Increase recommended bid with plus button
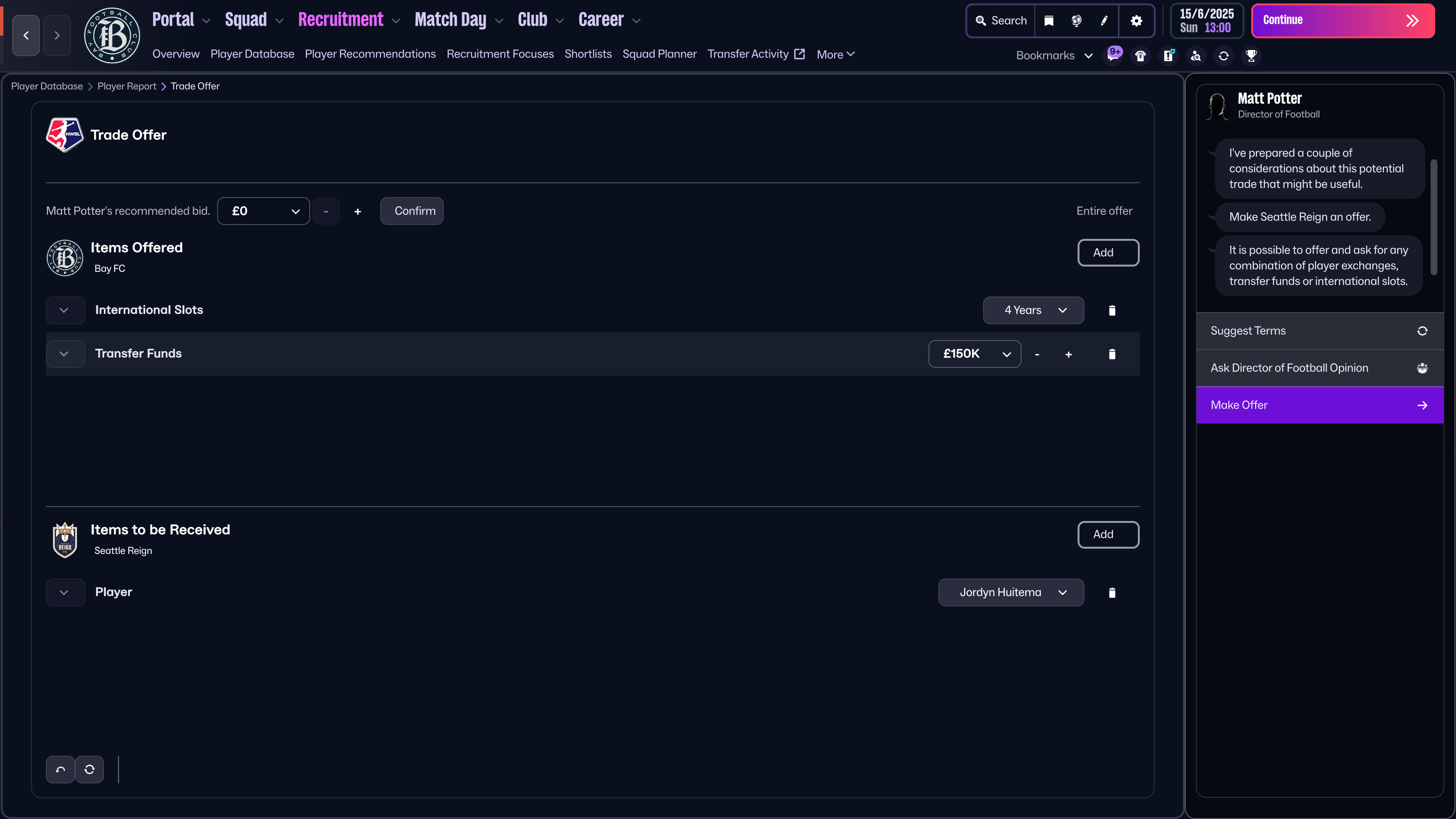Screen dimensions: 1456x819 coord(357,212)
